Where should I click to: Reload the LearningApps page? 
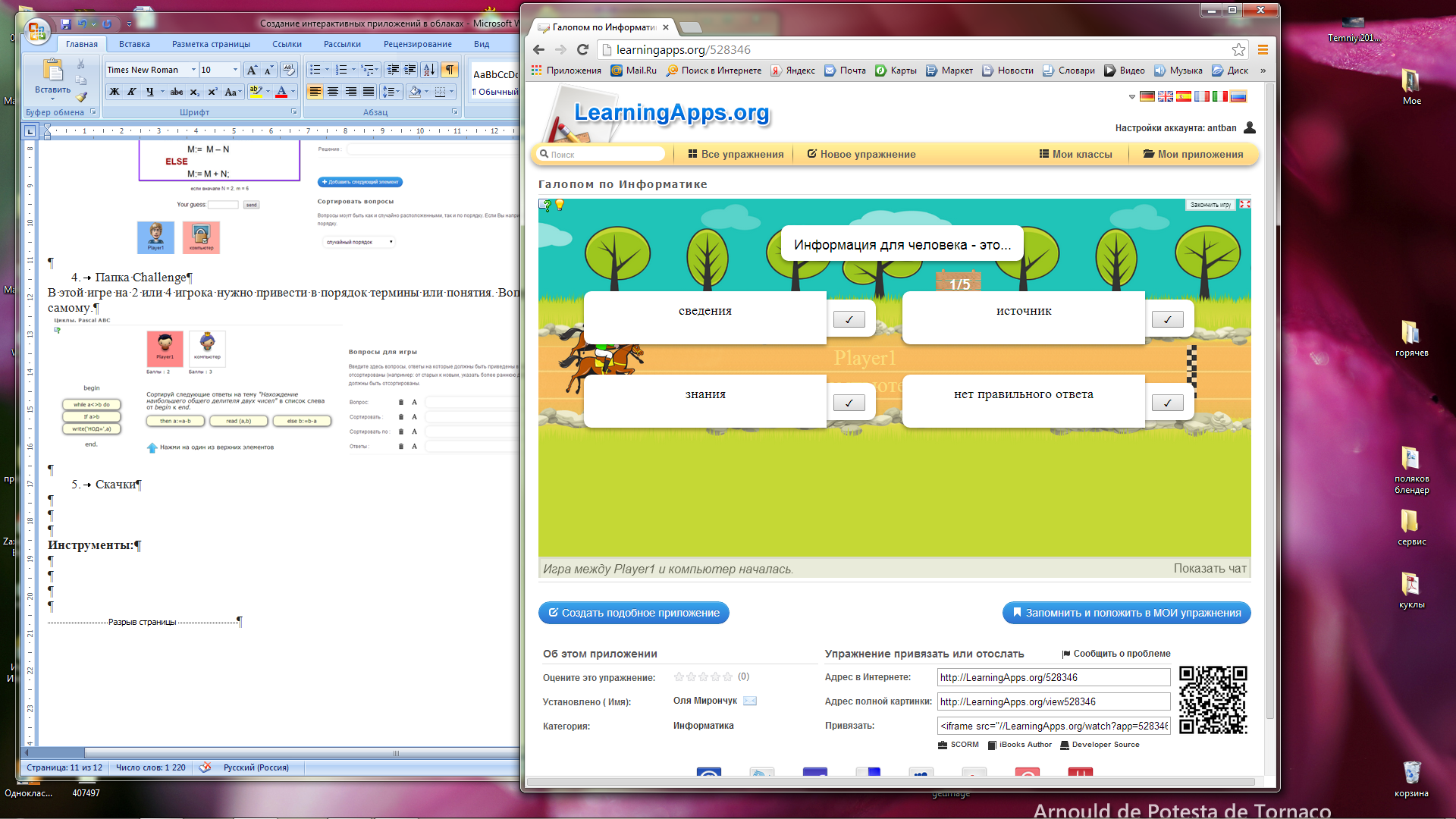582,49
